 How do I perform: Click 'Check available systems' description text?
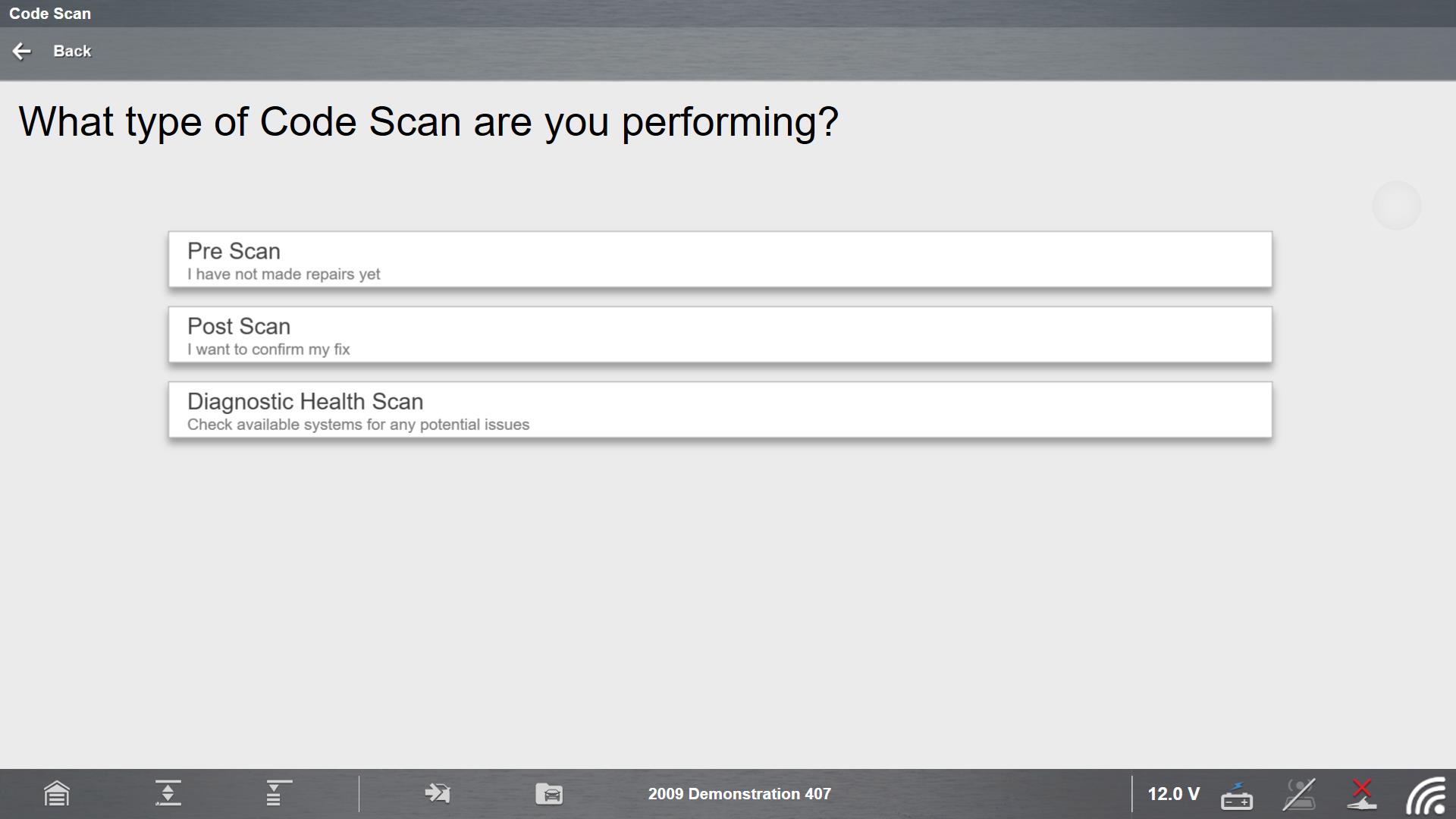(x=358, y=425)
